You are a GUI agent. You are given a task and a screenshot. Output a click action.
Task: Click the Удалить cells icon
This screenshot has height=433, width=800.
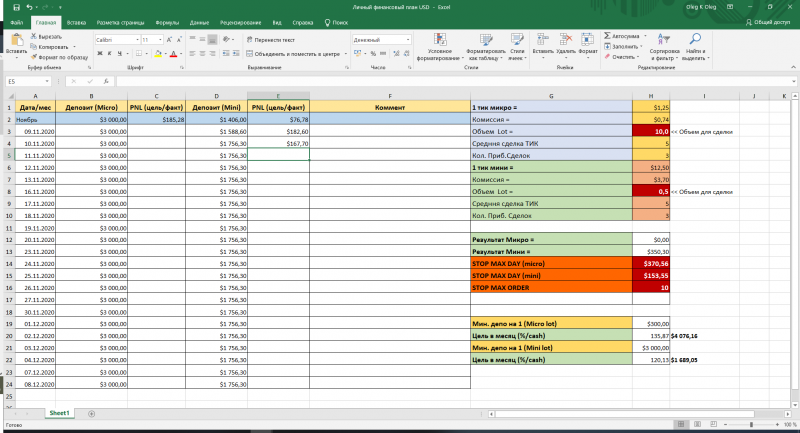[566, 40]
